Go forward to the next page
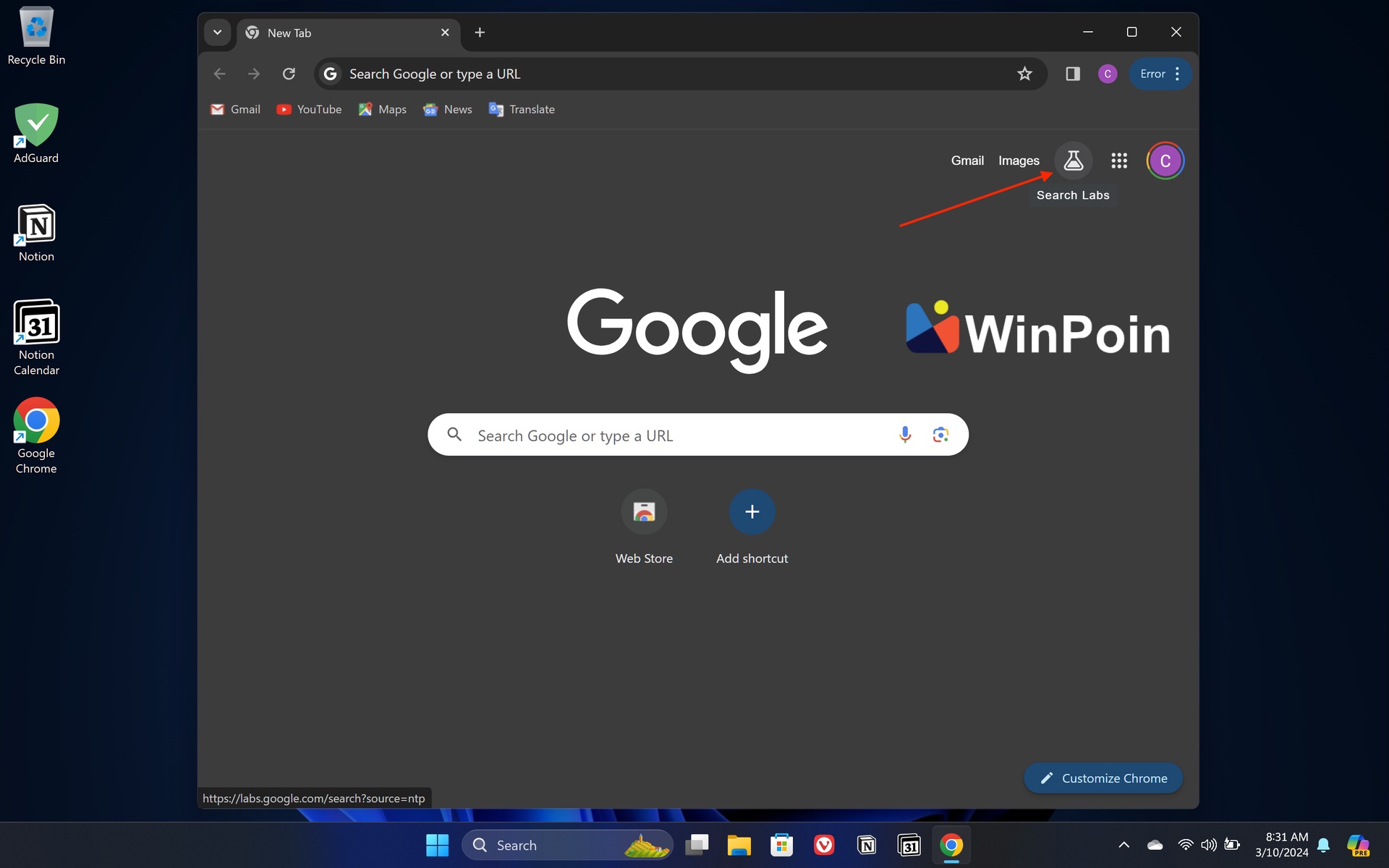The image size is (1389, 868). point(254,74)
